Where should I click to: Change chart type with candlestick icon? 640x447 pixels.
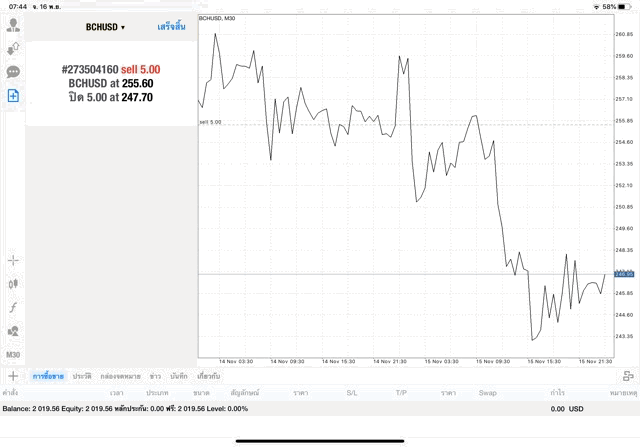[x=13, y=284]
